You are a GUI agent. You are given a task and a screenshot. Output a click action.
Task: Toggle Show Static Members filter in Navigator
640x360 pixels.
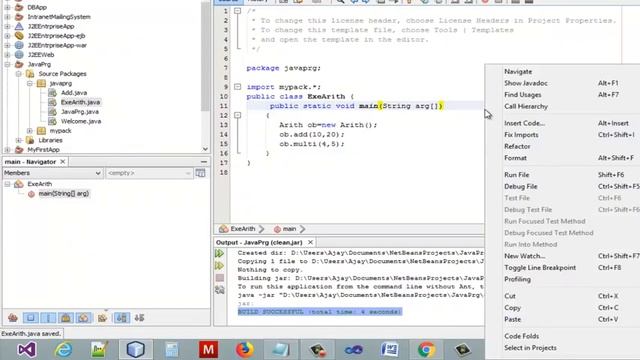49,318
